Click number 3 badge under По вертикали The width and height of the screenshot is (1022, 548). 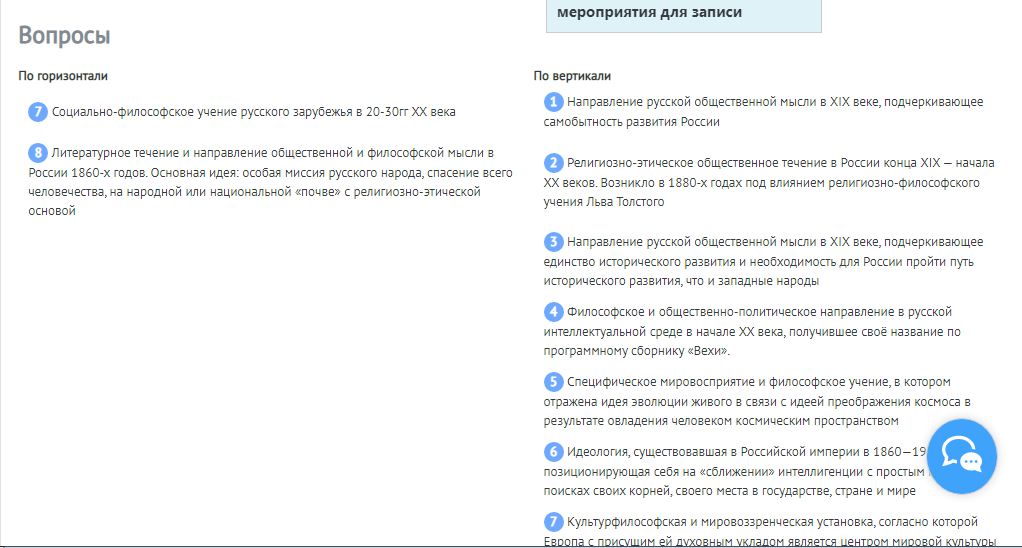(x=553, y=242)
